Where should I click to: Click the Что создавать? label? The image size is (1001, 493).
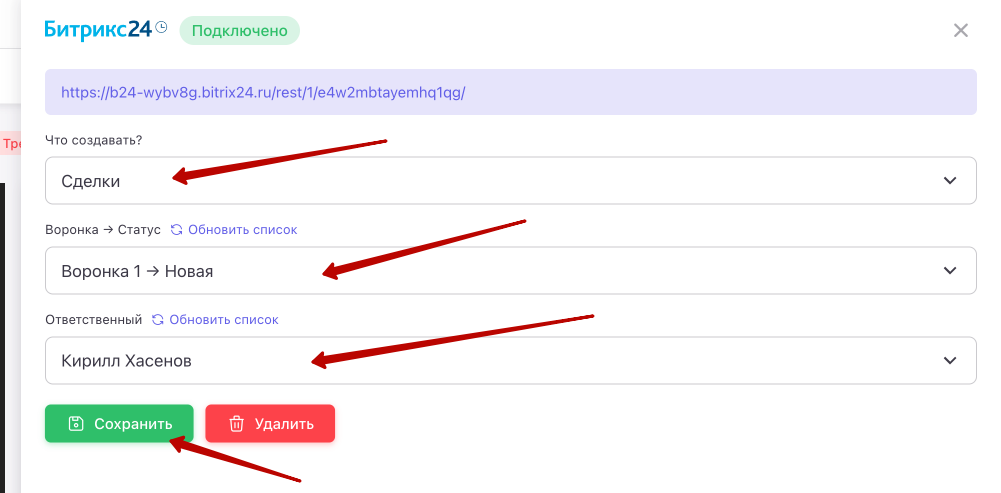[94, 140]
